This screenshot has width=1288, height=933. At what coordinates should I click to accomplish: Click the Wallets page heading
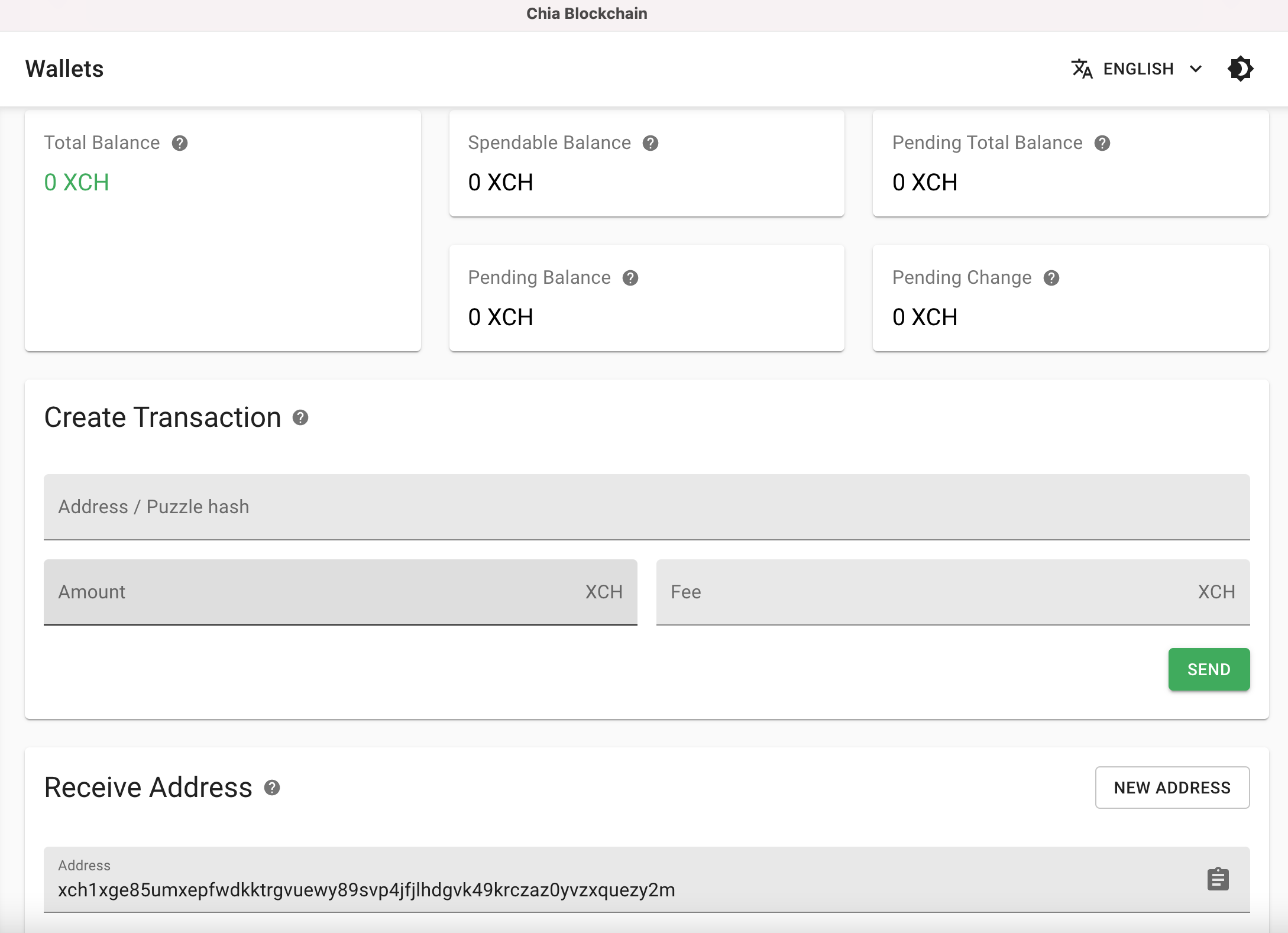(64, 69)
